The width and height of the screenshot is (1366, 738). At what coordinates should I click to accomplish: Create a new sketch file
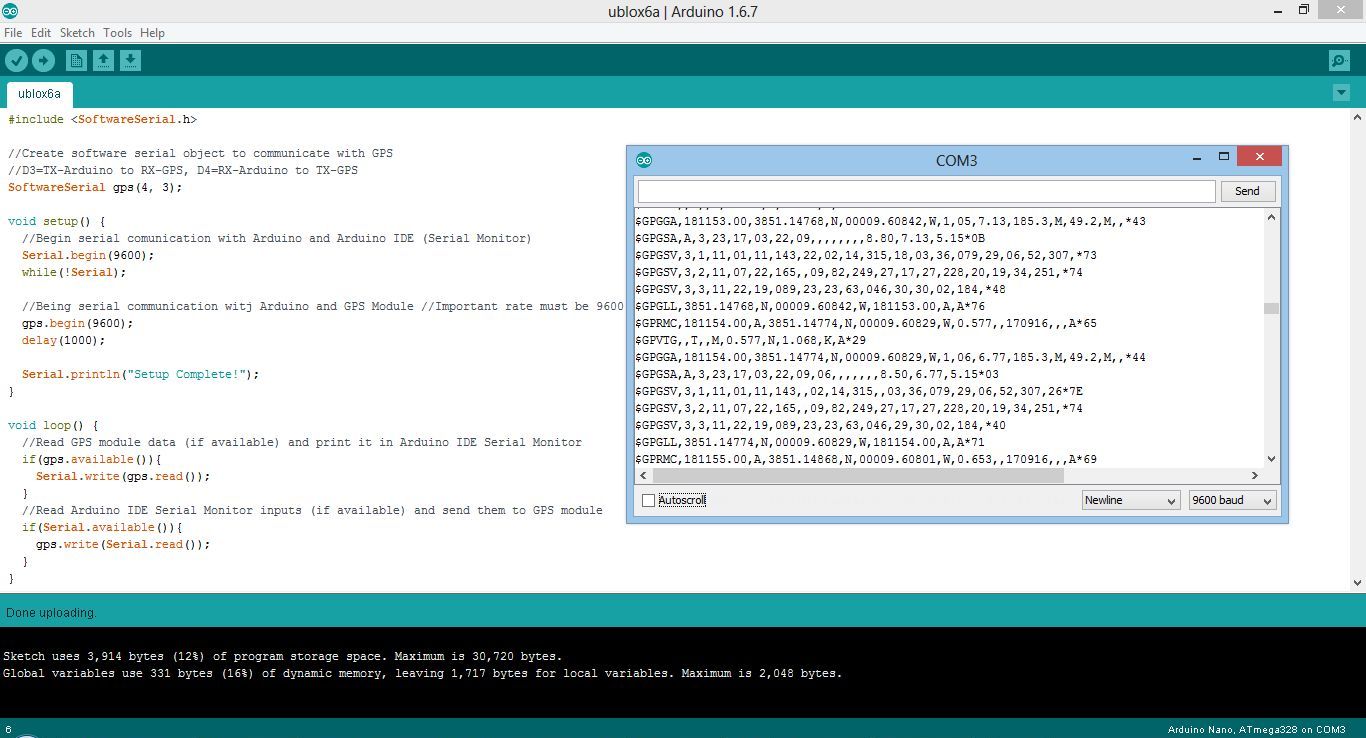point(76,61)
